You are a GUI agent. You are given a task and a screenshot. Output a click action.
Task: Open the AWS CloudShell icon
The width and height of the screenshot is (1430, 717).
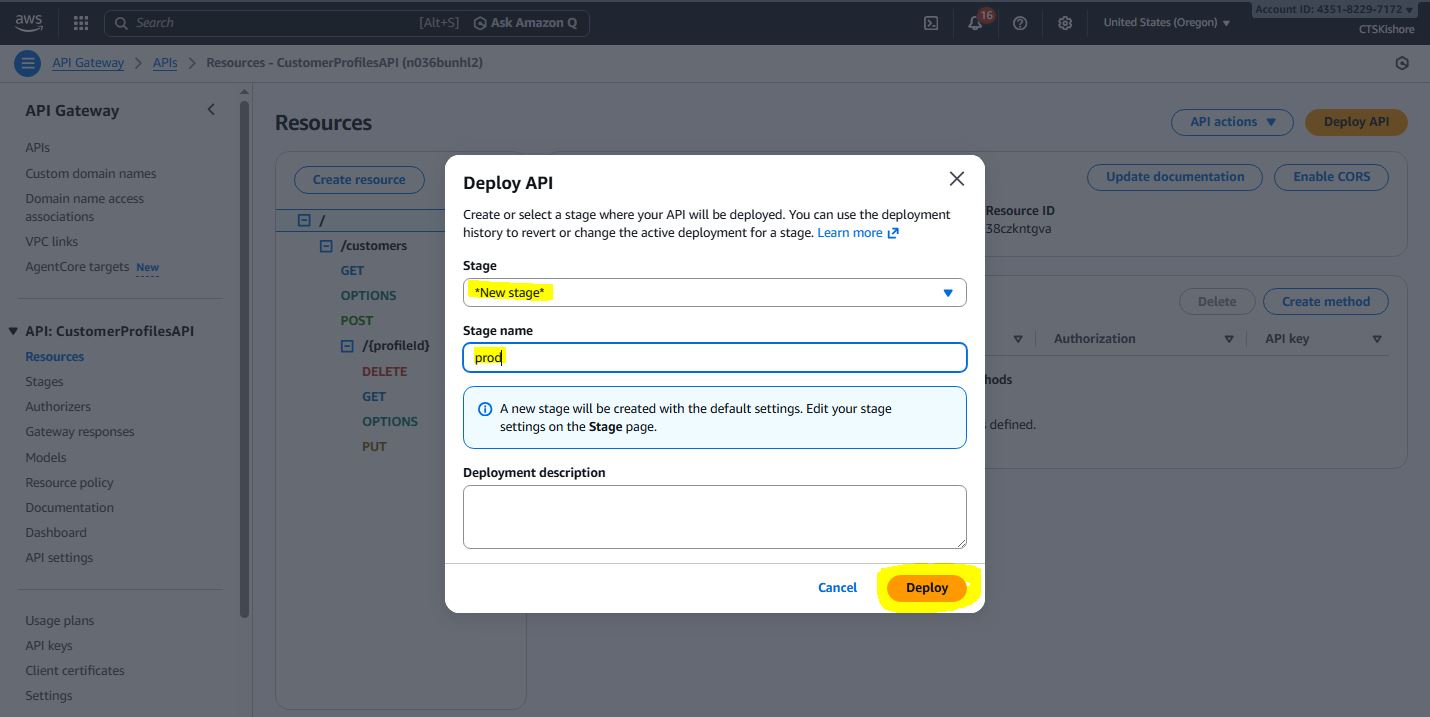(931, 23)
